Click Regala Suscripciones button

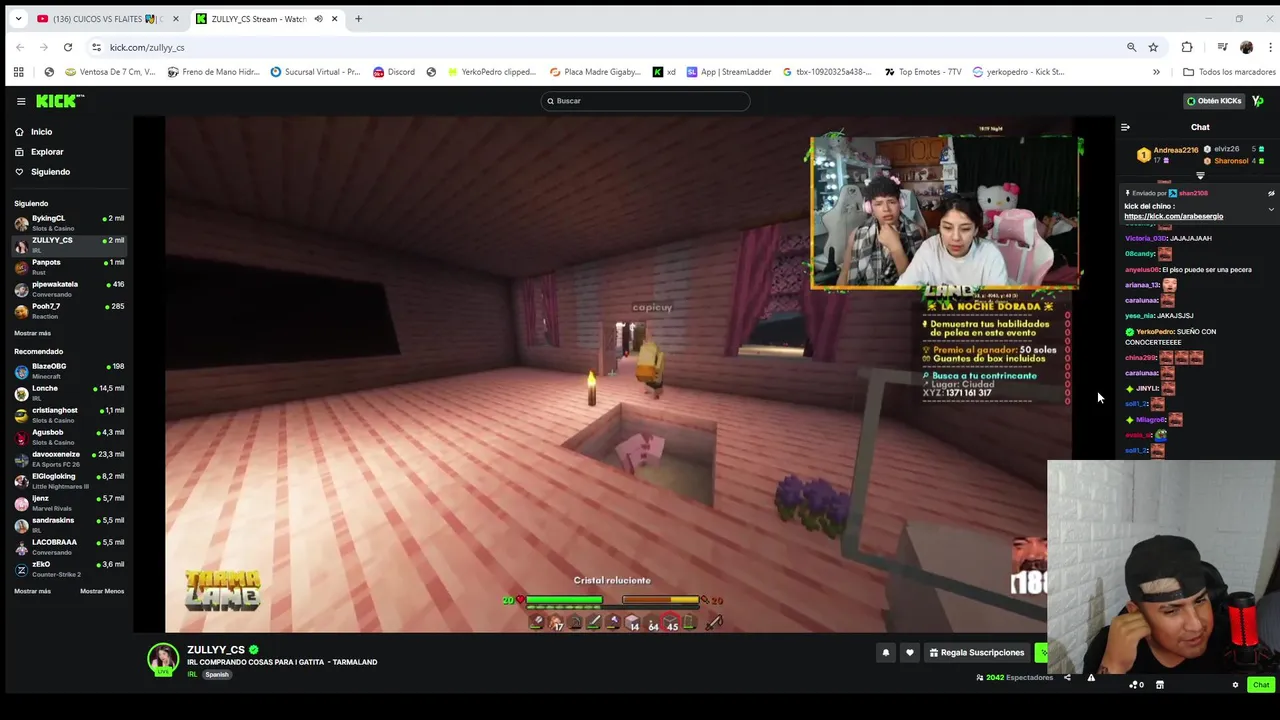pyautogui.click(x=977, y=653)
